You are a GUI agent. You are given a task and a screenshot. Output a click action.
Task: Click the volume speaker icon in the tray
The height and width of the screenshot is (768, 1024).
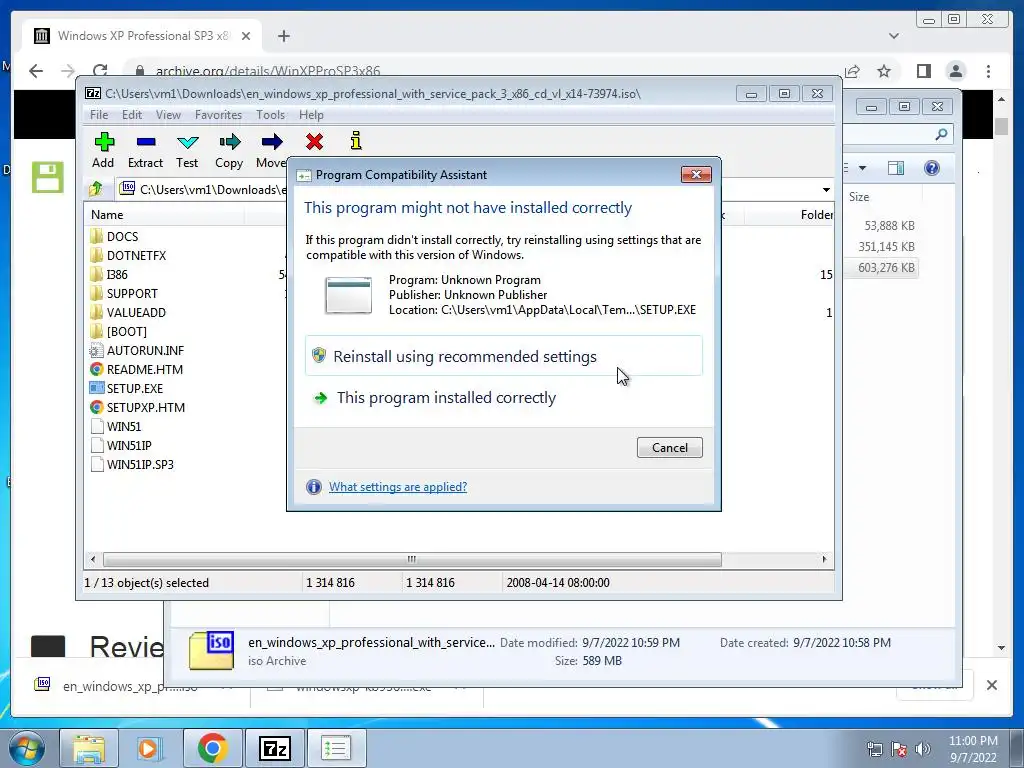(x=923, y=748)
